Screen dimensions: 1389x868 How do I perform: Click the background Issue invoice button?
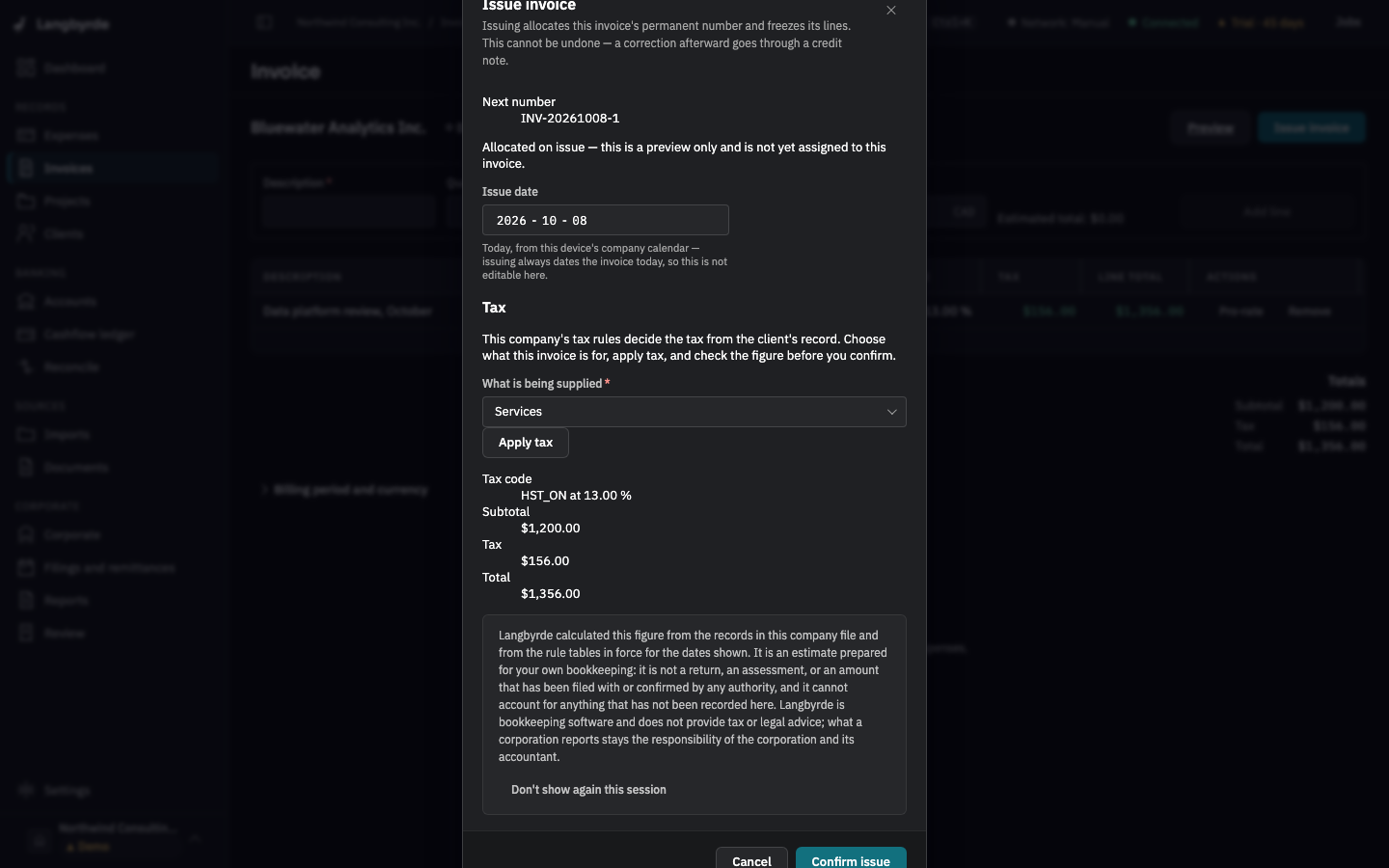[1311, 128]
